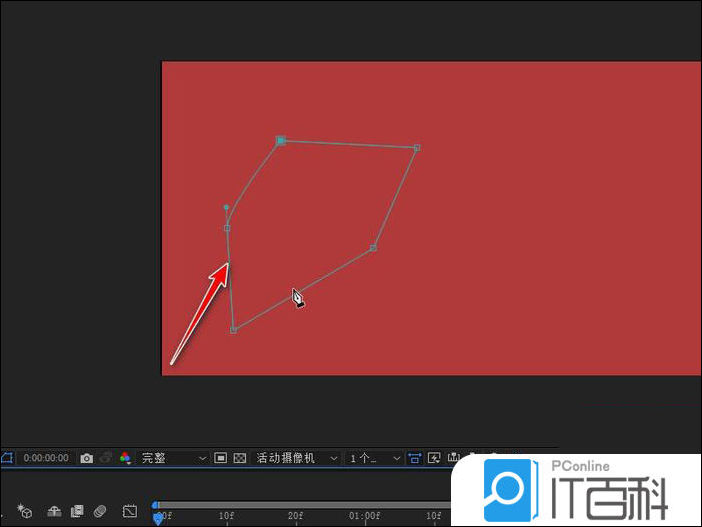The image size is (702, 527).
Task: Enable motion blur switch icon
Action: point(100,511)
